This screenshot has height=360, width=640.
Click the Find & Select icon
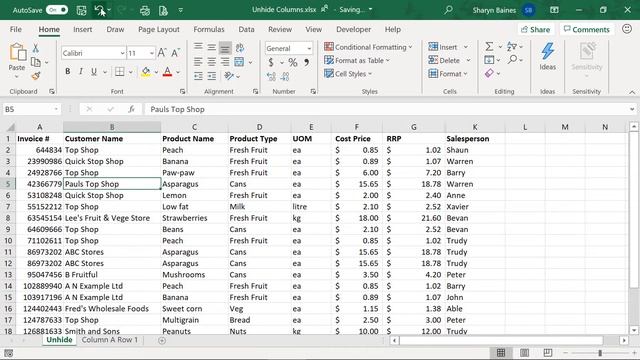(513, 60)
